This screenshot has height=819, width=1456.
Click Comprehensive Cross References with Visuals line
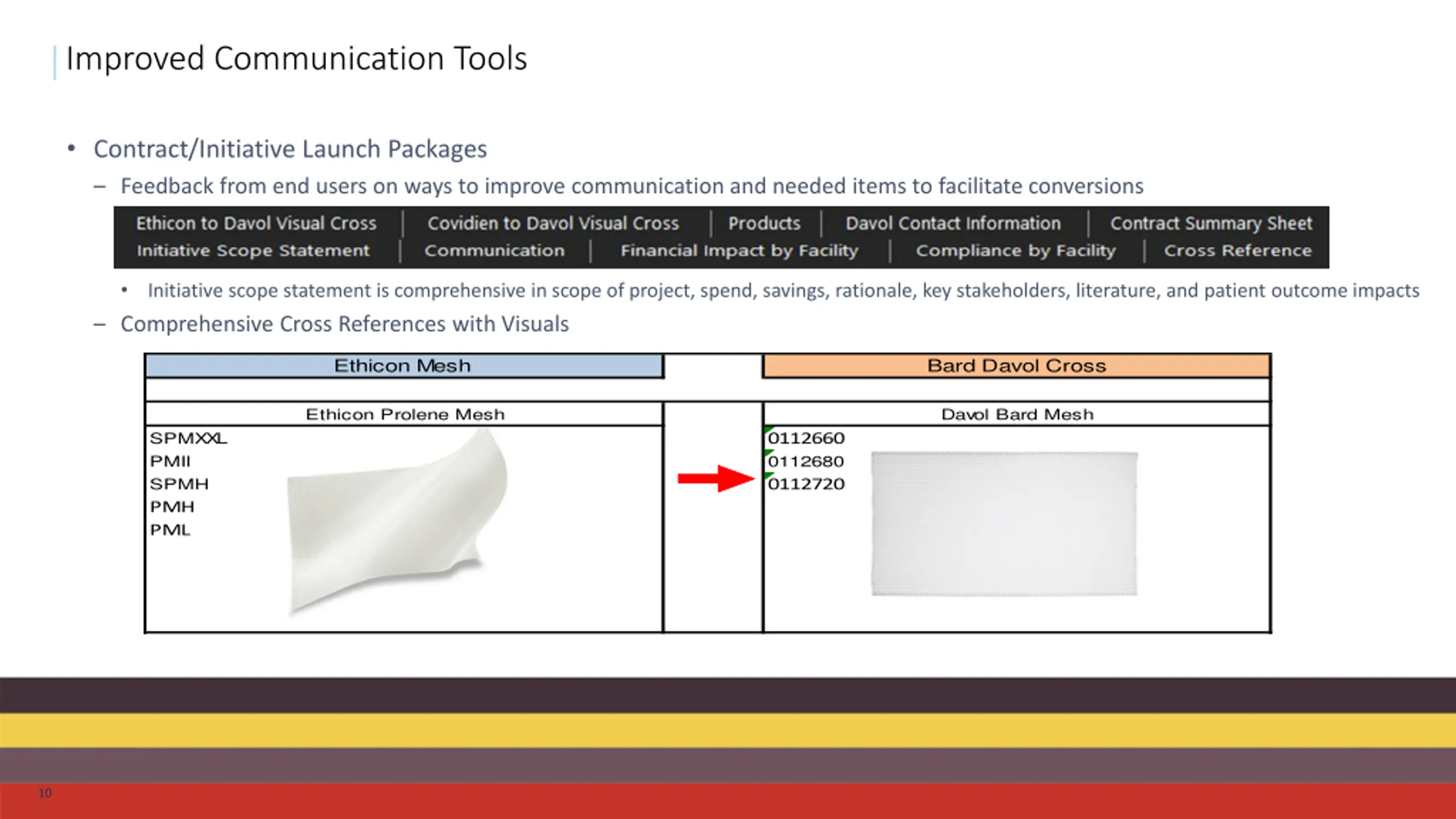[x=345, y=324]
